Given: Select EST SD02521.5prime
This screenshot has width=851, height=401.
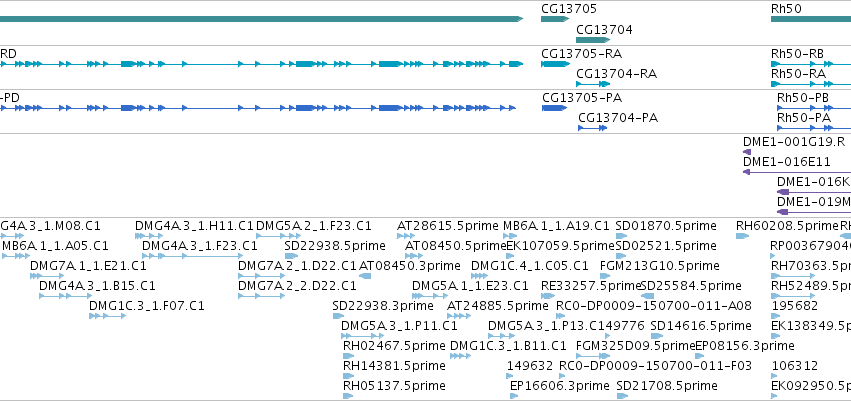Looking at the screenshot, I should coord(622,256).
